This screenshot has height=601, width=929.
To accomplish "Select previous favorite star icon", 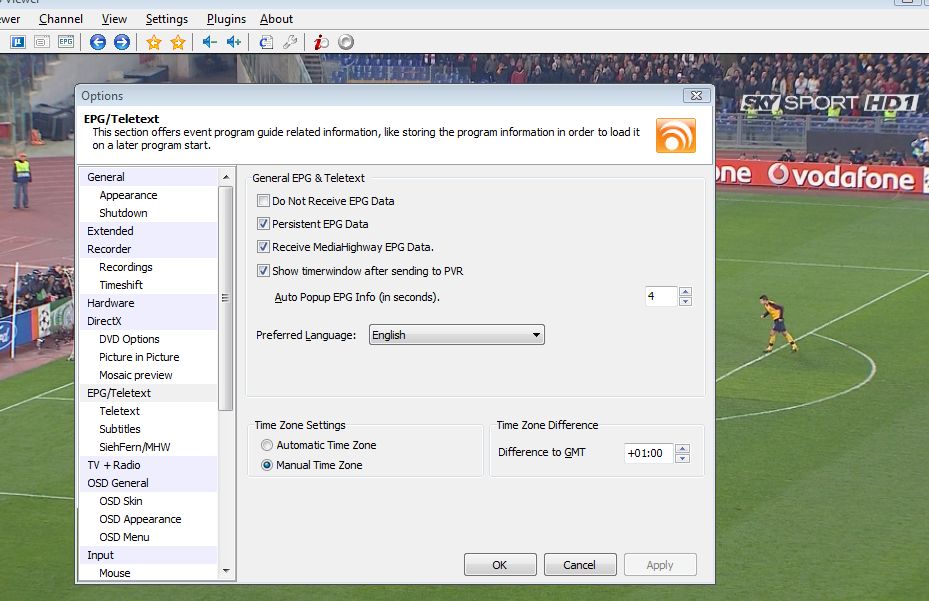I will (x=153, y=42).
